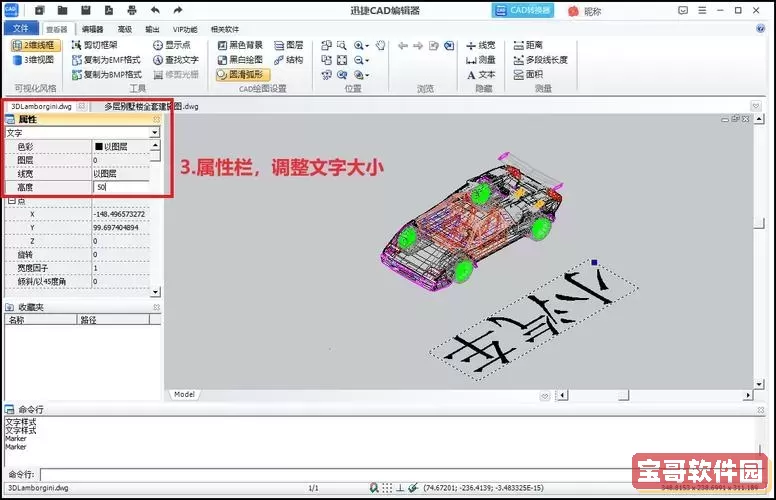Click properties list scroll-down arrow

pyautogui.click(x=155, y=292)
